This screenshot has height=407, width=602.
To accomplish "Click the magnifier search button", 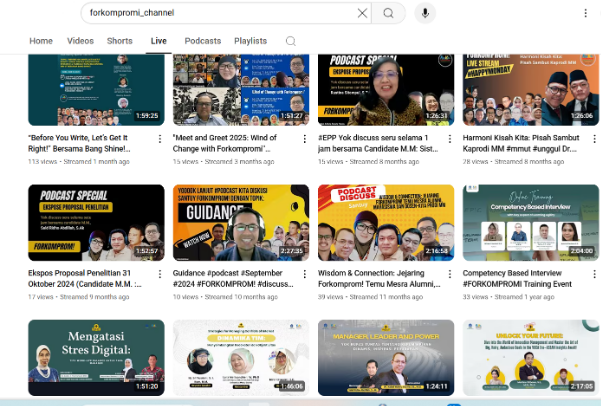I will click(389, 13).
